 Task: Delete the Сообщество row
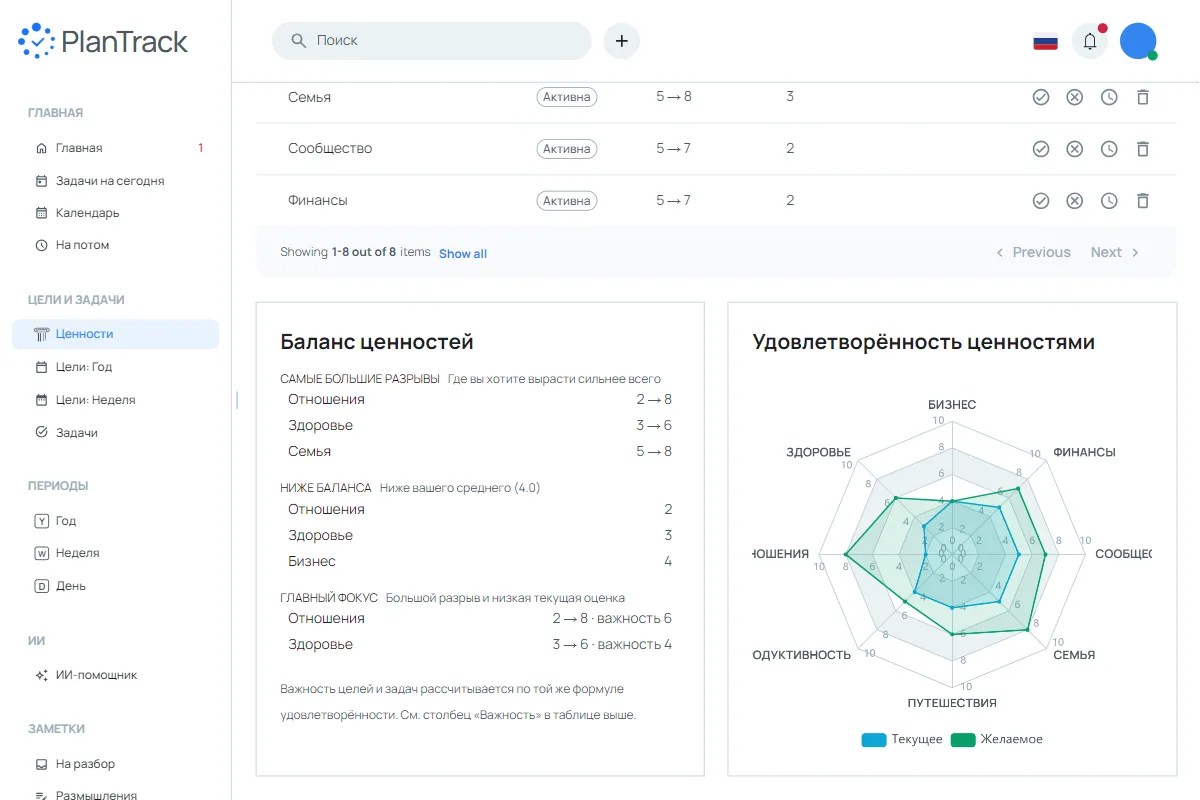pos(1143,148)
